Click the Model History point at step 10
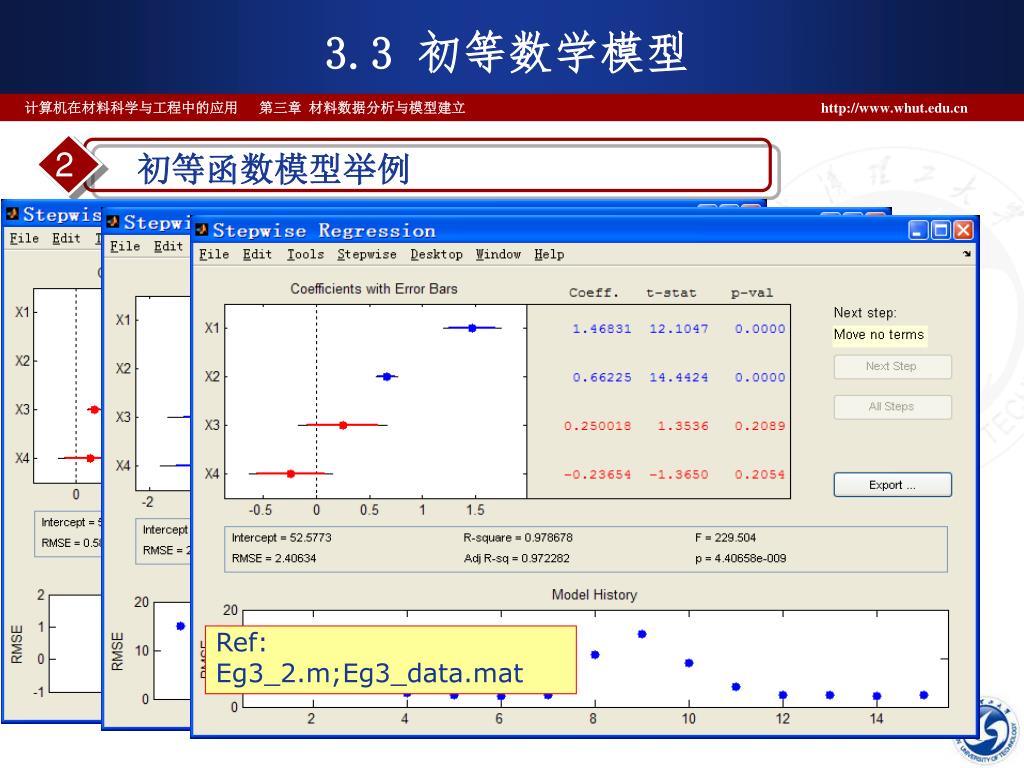This screenshot has height=768, width=1024. pyautogui.click(x=689, y=663)
